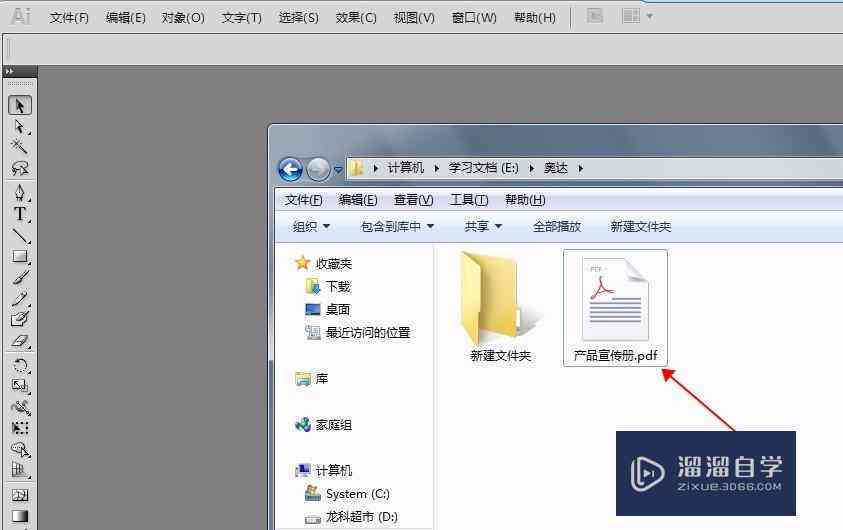Viewport: 843px width, 530px height.
Task: Open Illustrator 效果(C) menu
Action: 356,18
